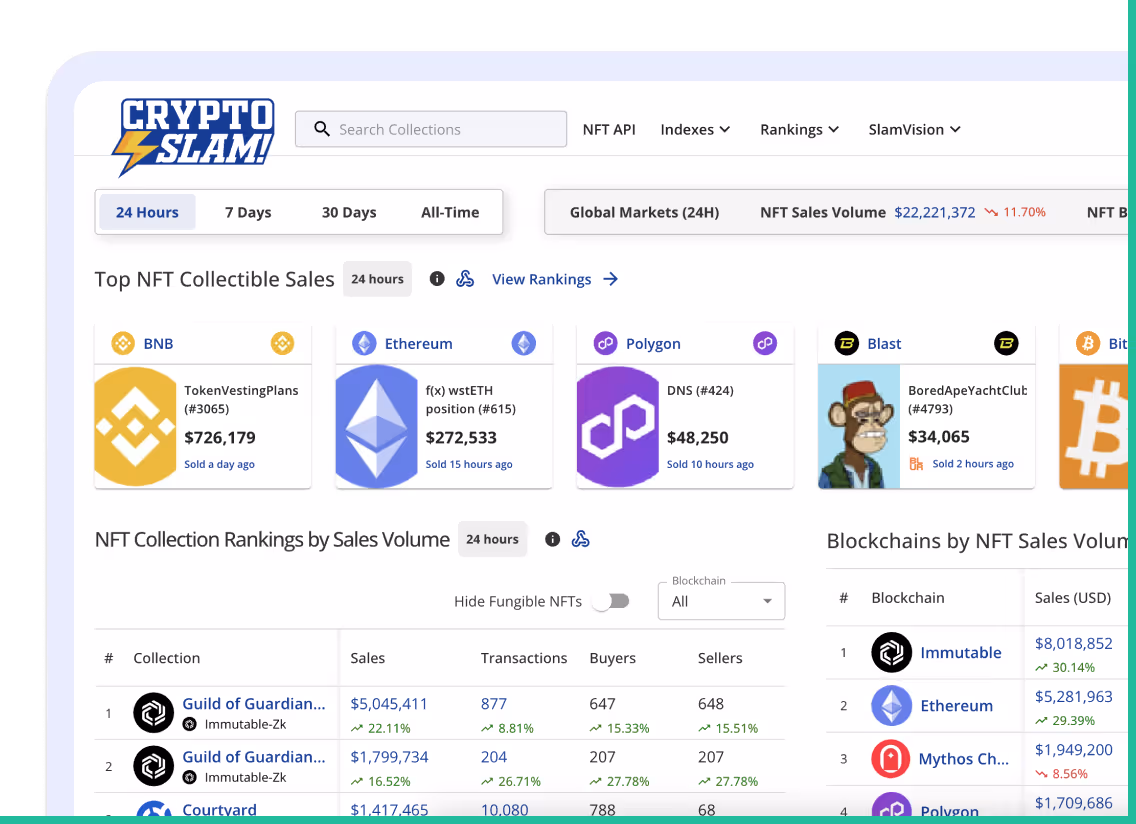Click first Guild of Guardians collection logo
Screen dimensions: 1136x824
click(154, 713)
